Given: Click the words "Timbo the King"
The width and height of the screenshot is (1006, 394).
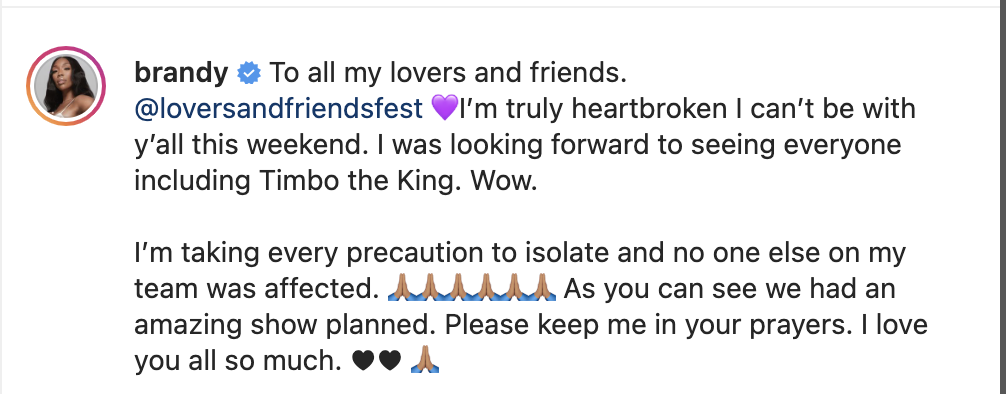Looking at the screenshot, I should coord(361,182).
